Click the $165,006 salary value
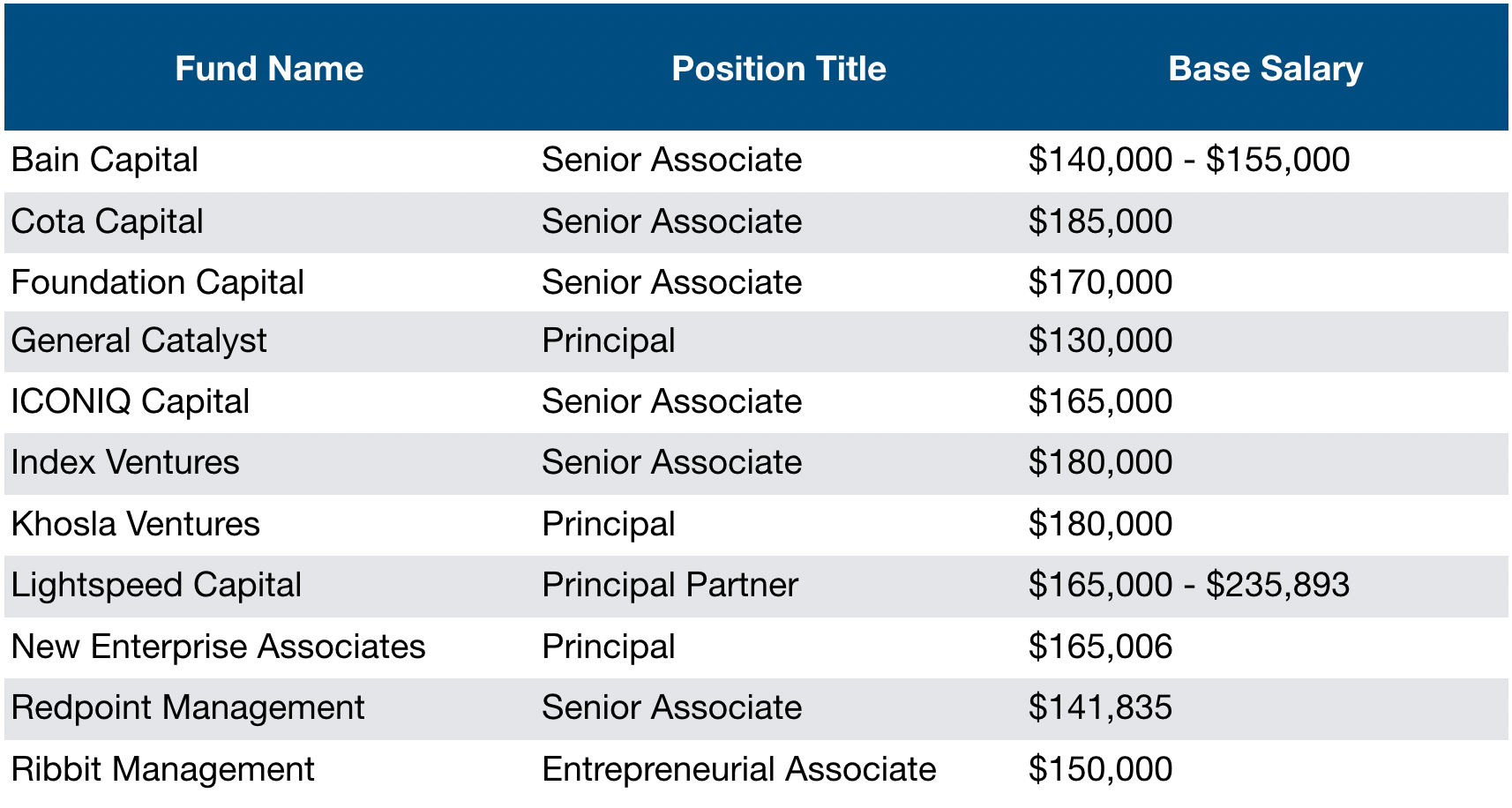 click(1100, 647)
